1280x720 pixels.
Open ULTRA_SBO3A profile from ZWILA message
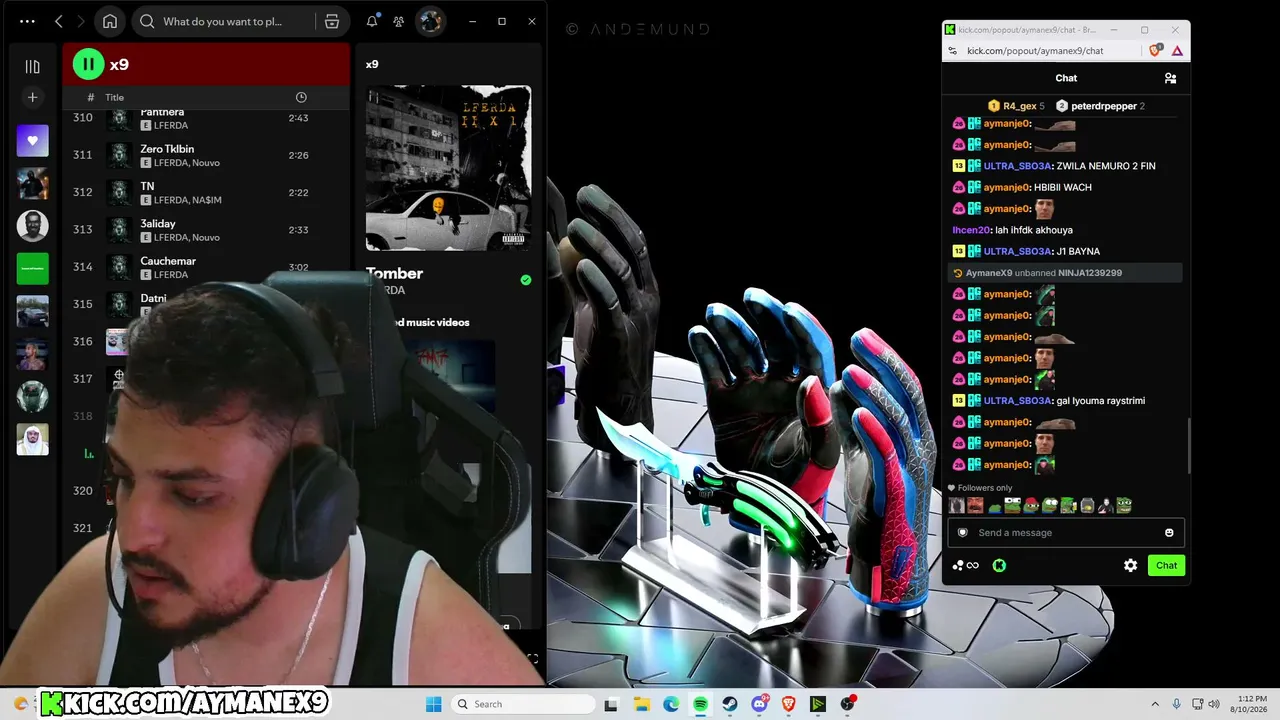[1017, 166]
